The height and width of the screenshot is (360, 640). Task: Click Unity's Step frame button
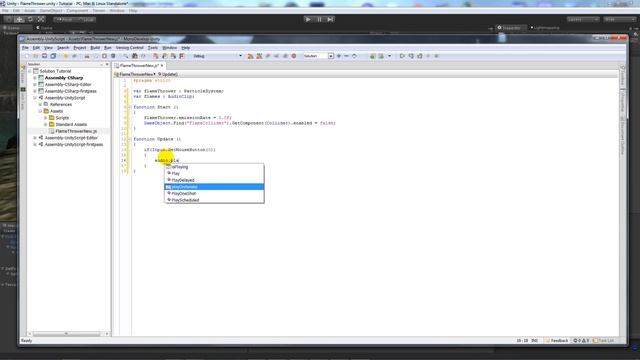[330, 19]
